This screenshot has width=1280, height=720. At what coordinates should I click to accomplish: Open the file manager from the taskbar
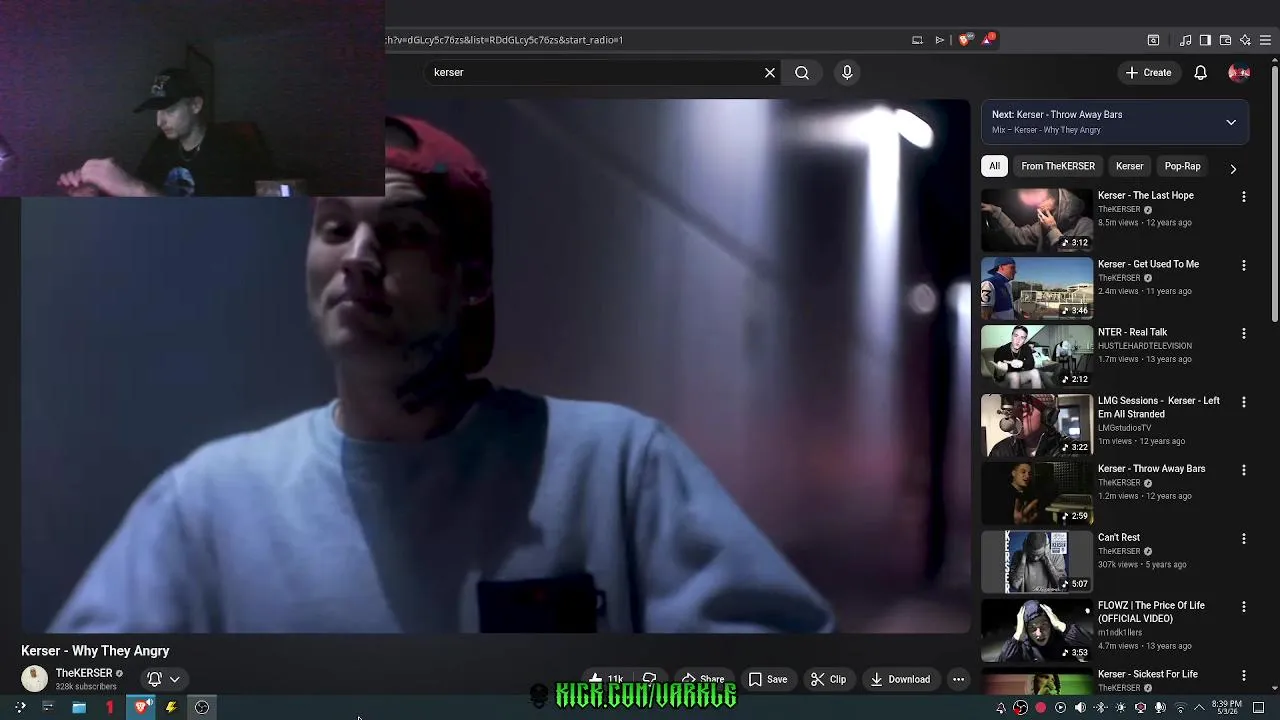(79, 707)
